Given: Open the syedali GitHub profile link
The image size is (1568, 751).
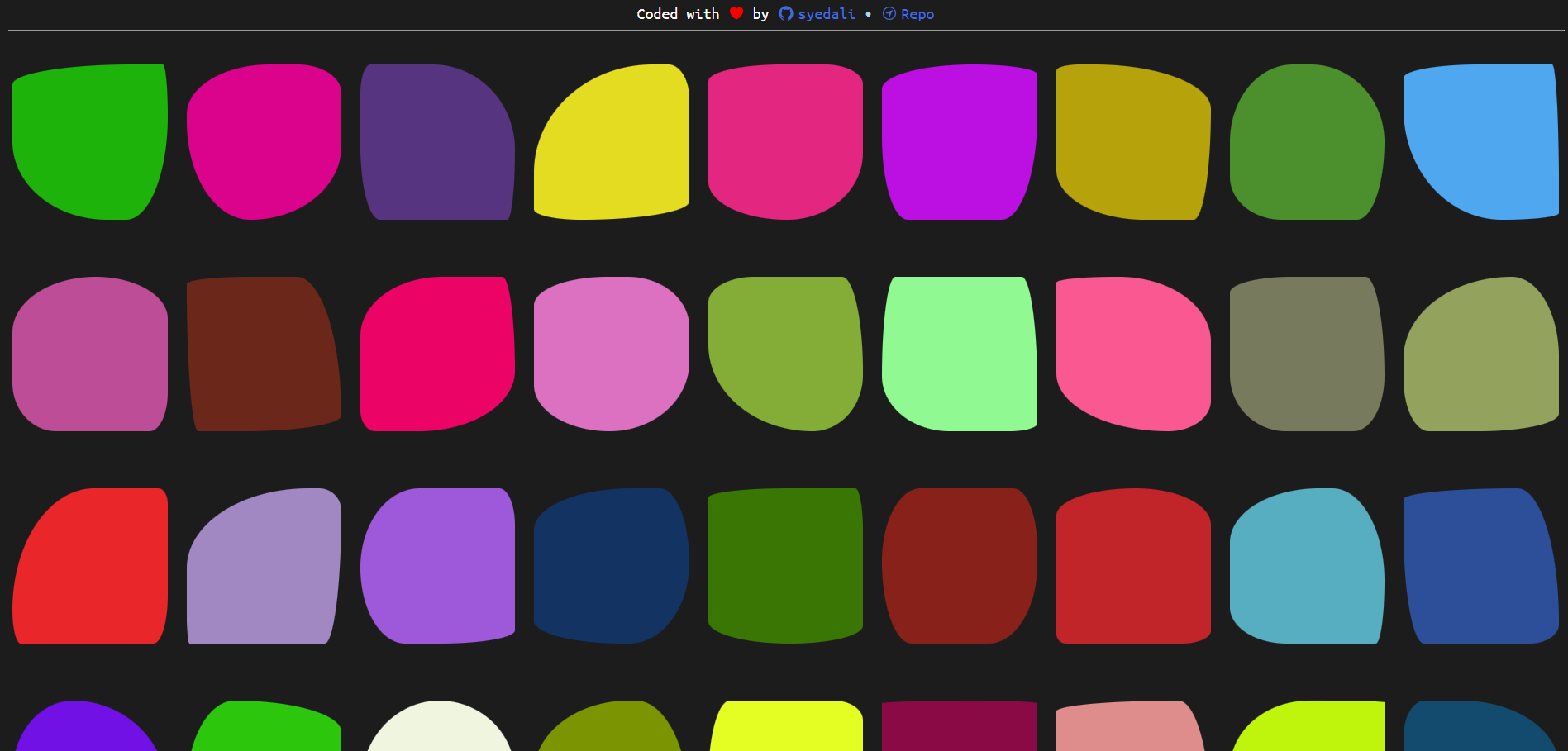Looking at the screenshot, I should tap(827, 13).
